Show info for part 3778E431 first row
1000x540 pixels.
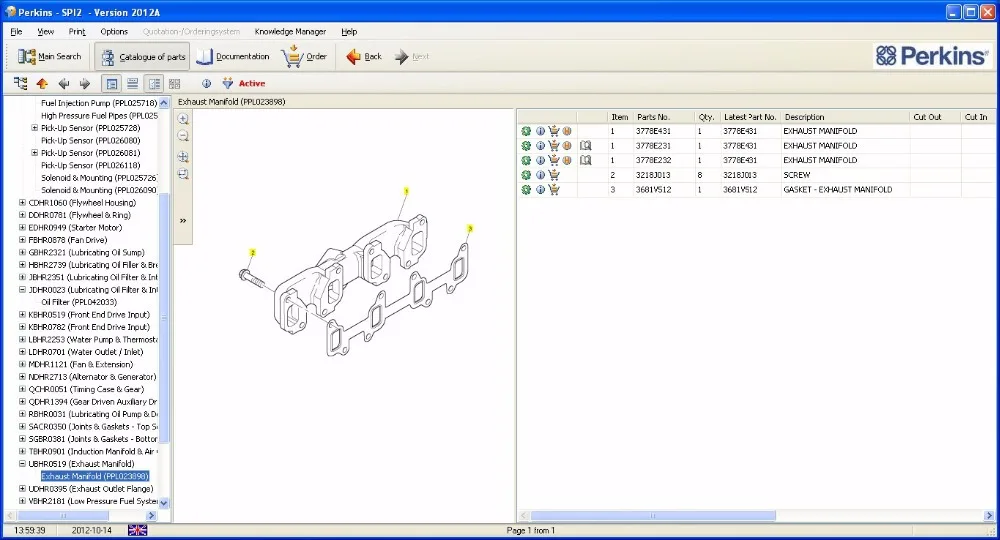coord(540,131)
